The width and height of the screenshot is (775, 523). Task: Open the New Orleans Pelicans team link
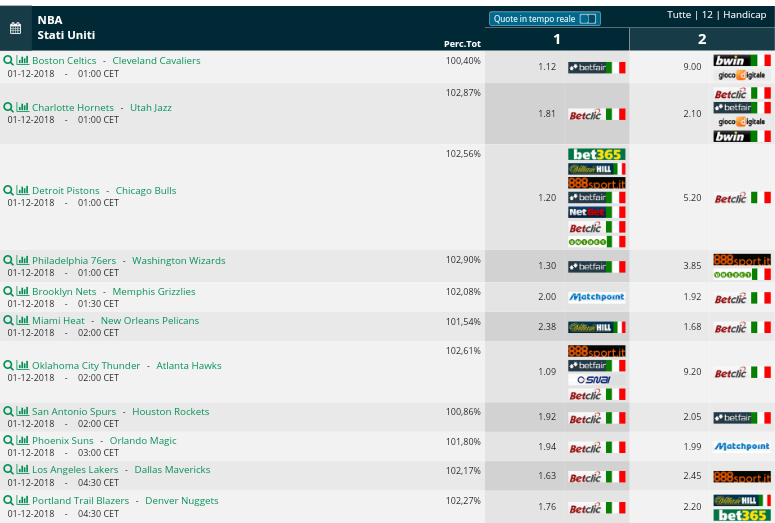click(150, 320)
